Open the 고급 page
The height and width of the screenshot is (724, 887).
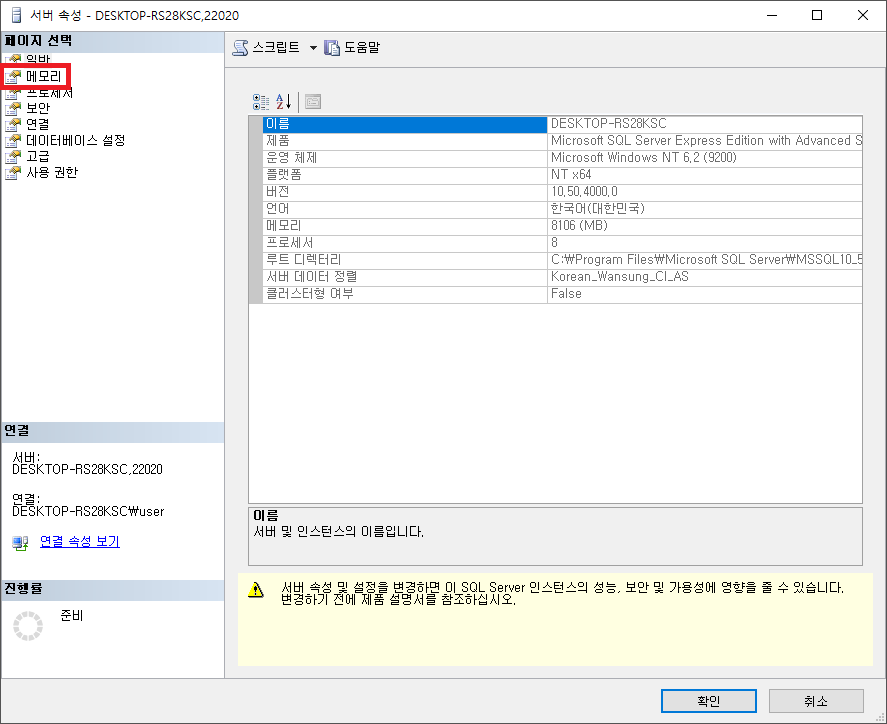click(x=38, y=156)
